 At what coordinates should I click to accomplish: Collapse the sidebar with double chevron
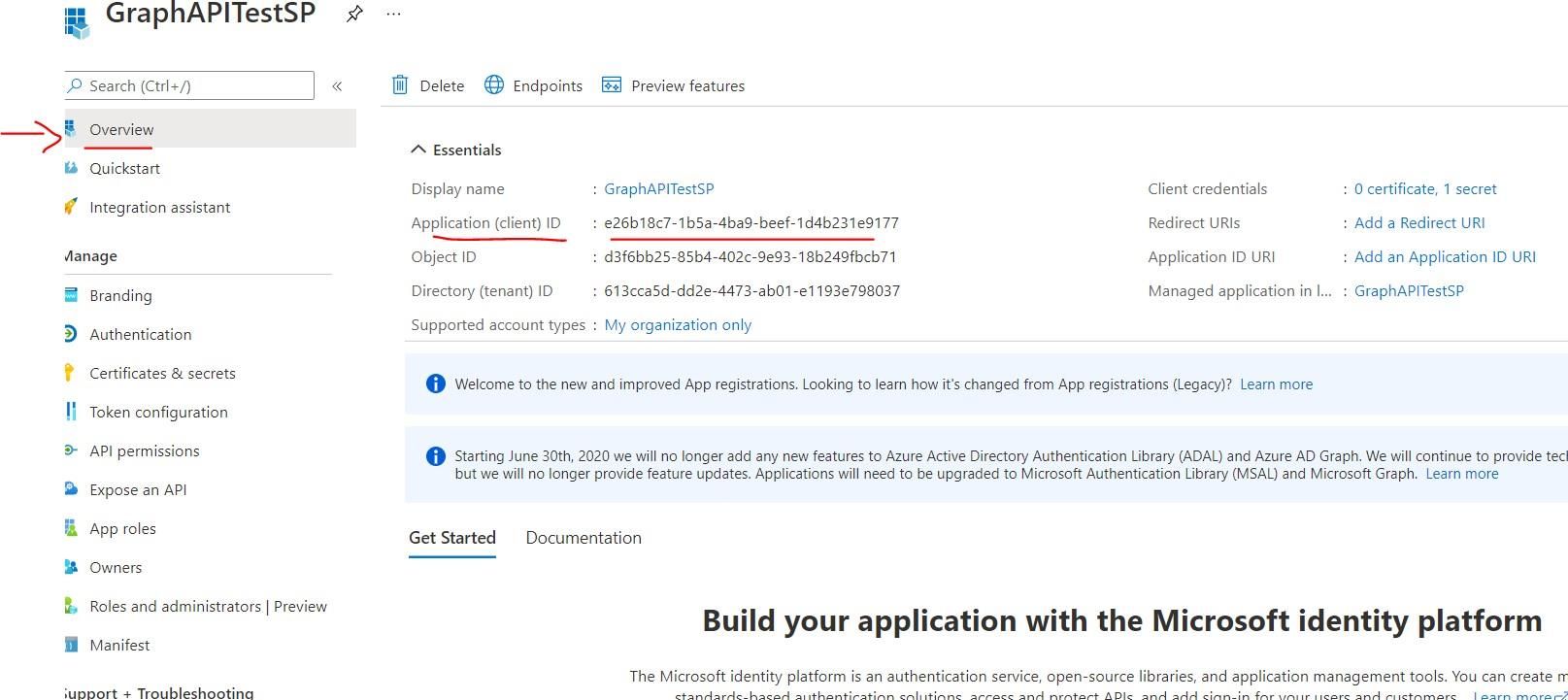point(337,86)
